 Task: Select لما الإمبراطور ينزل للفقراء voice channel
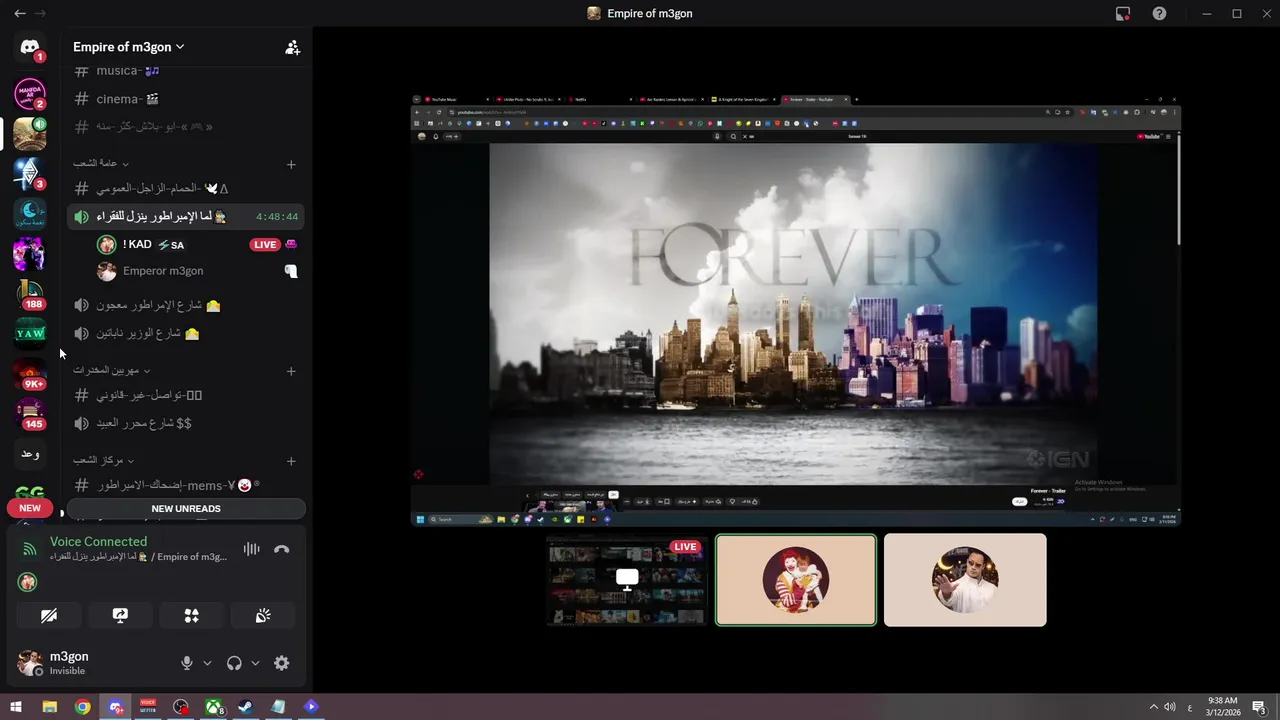[185, 216]
